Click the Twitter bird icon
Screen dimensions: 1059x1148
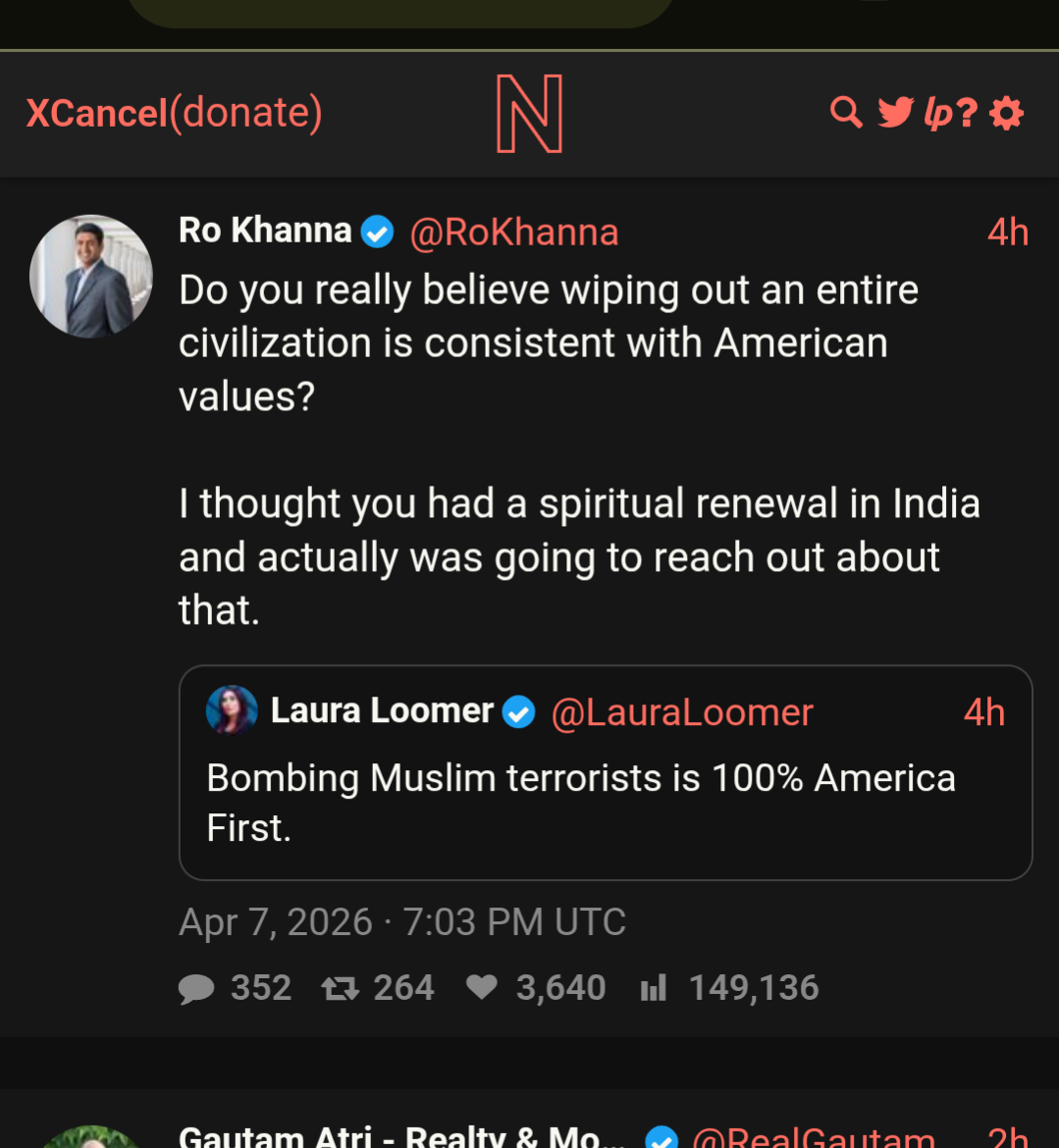(x=895, y=113)
